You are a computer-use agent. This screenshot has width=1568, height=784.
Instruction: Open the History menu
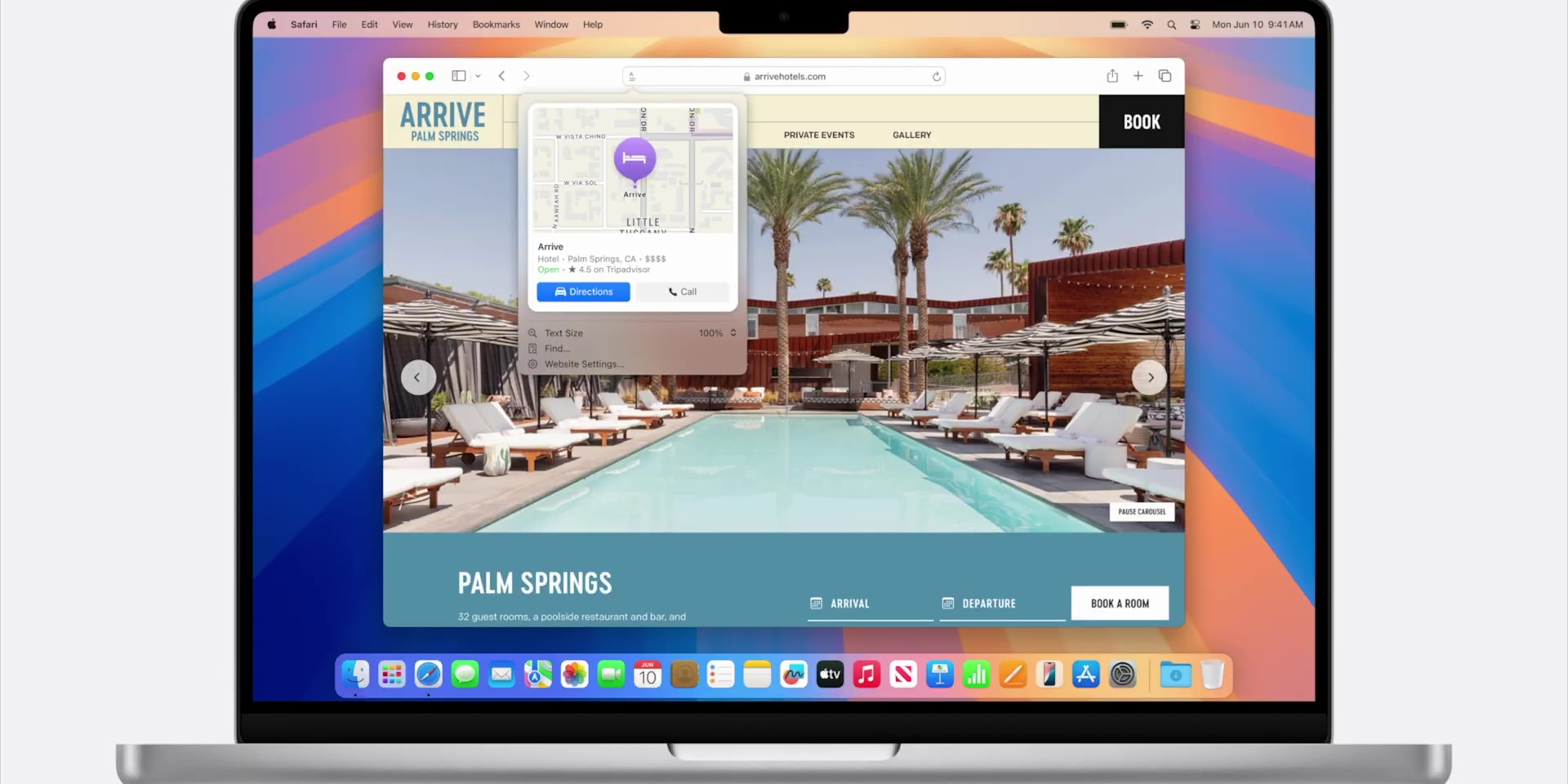[x=443, y=24]
